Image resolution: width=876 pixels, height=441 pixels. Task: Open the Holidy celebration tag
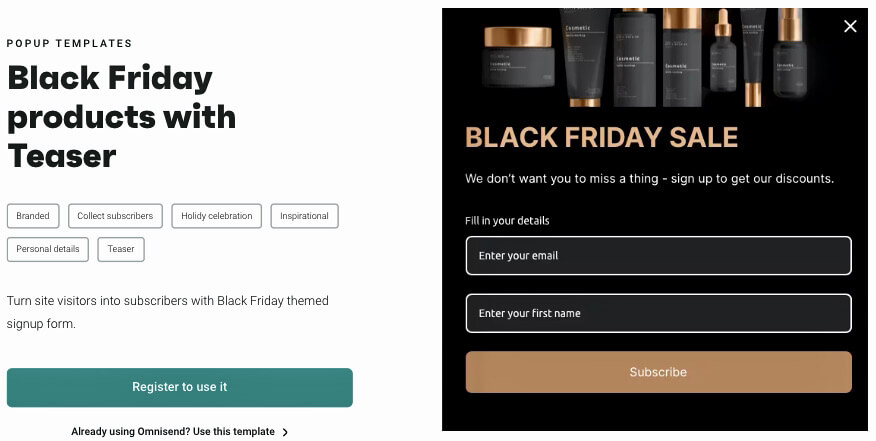[217, 216]
